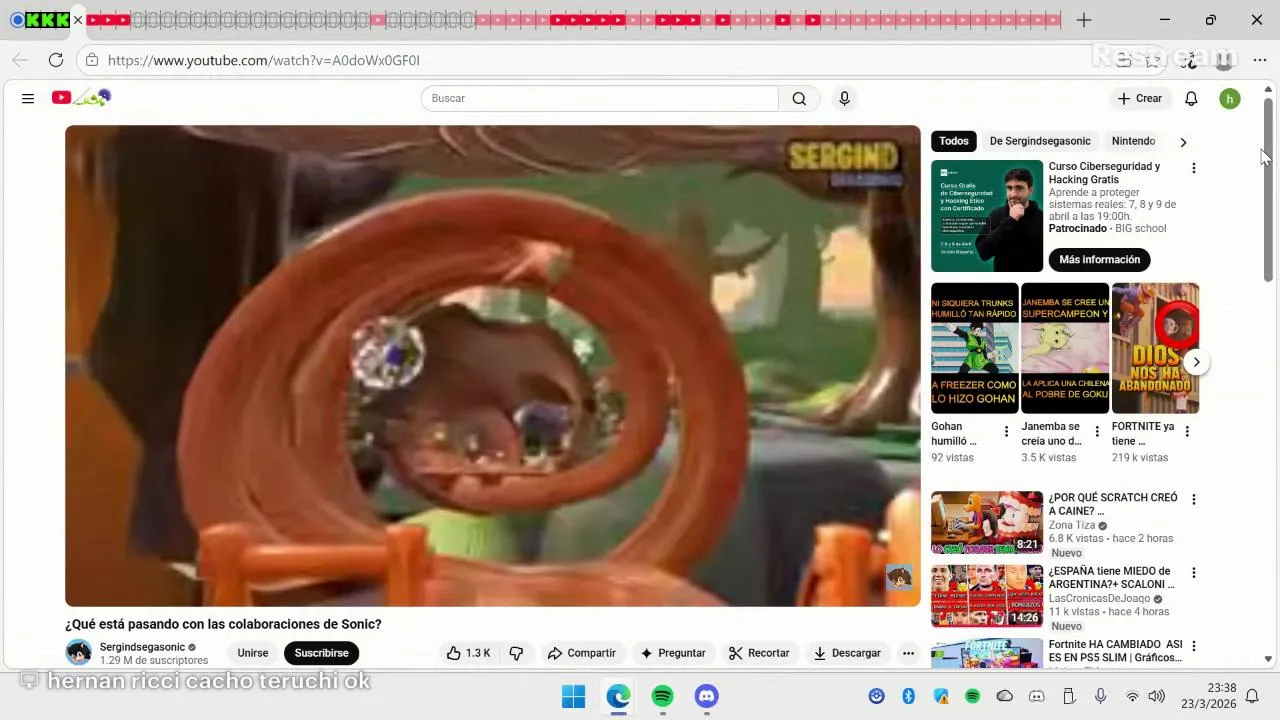
Task: Click the video player to pause
Action: pos(493,366)
